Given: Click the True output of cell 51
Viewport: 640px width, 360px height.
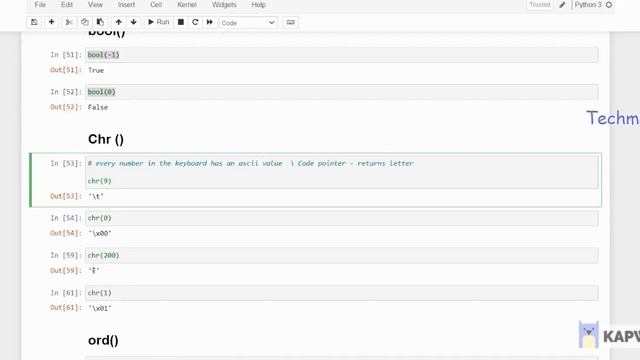Looking at the screenshot, I should (x=96, y=70).
